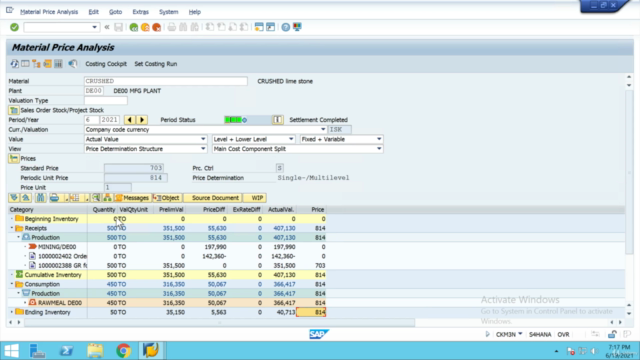
Task: Open the Main Cost Component Split dropdown
Action: pyautogui.click(x=379, y=149)
